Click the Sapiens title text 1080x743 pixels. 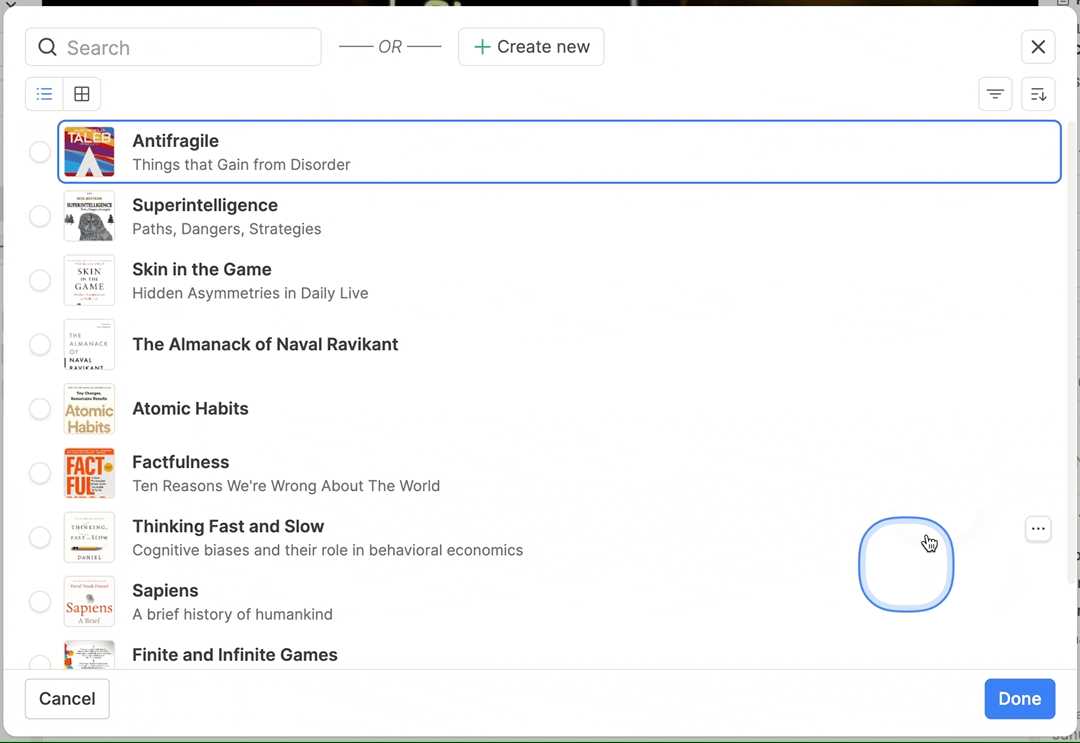165,591
